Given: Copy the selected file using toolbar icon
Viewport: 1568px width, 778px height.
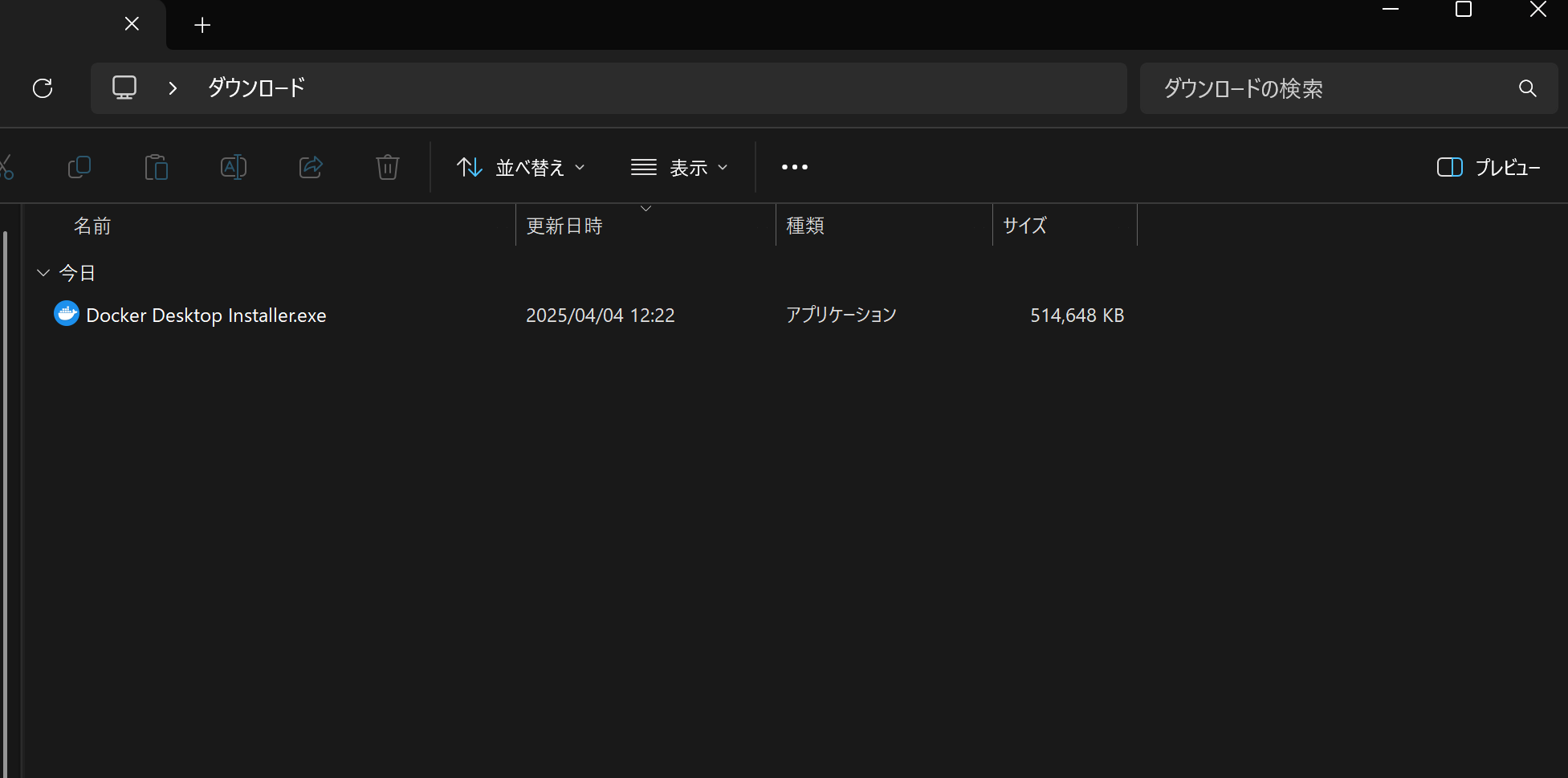Looking at the screenshot, I should [79, 167].
